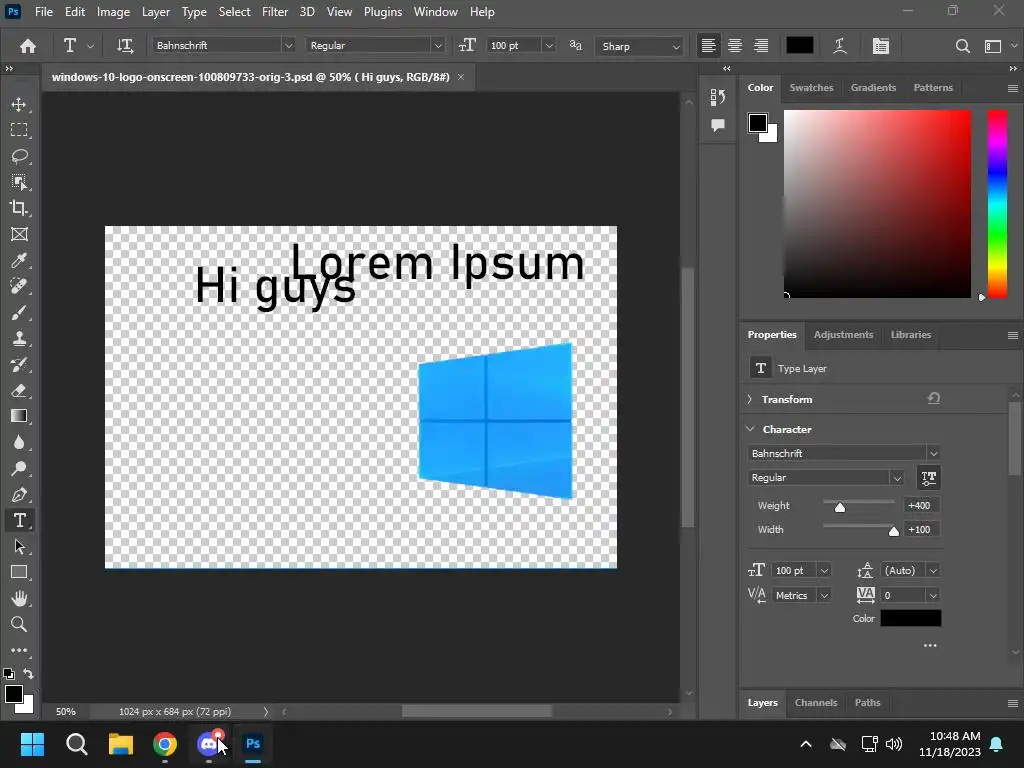Click the Weight value field +400
1024x768 pixels.
point(921,505)
